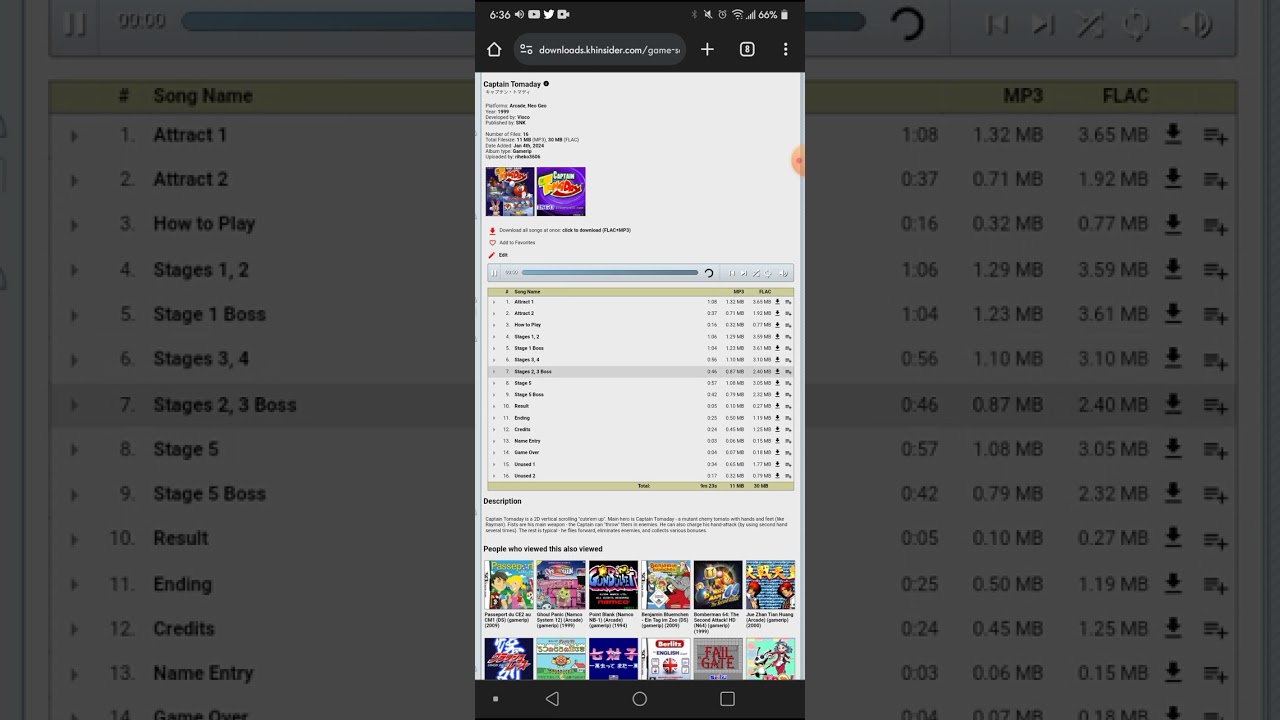Viewport: 1280px width, 720px height.
Task: Add Stages 3, 4 to playlist
Action: pyautogui.click(x=788, y=360)
